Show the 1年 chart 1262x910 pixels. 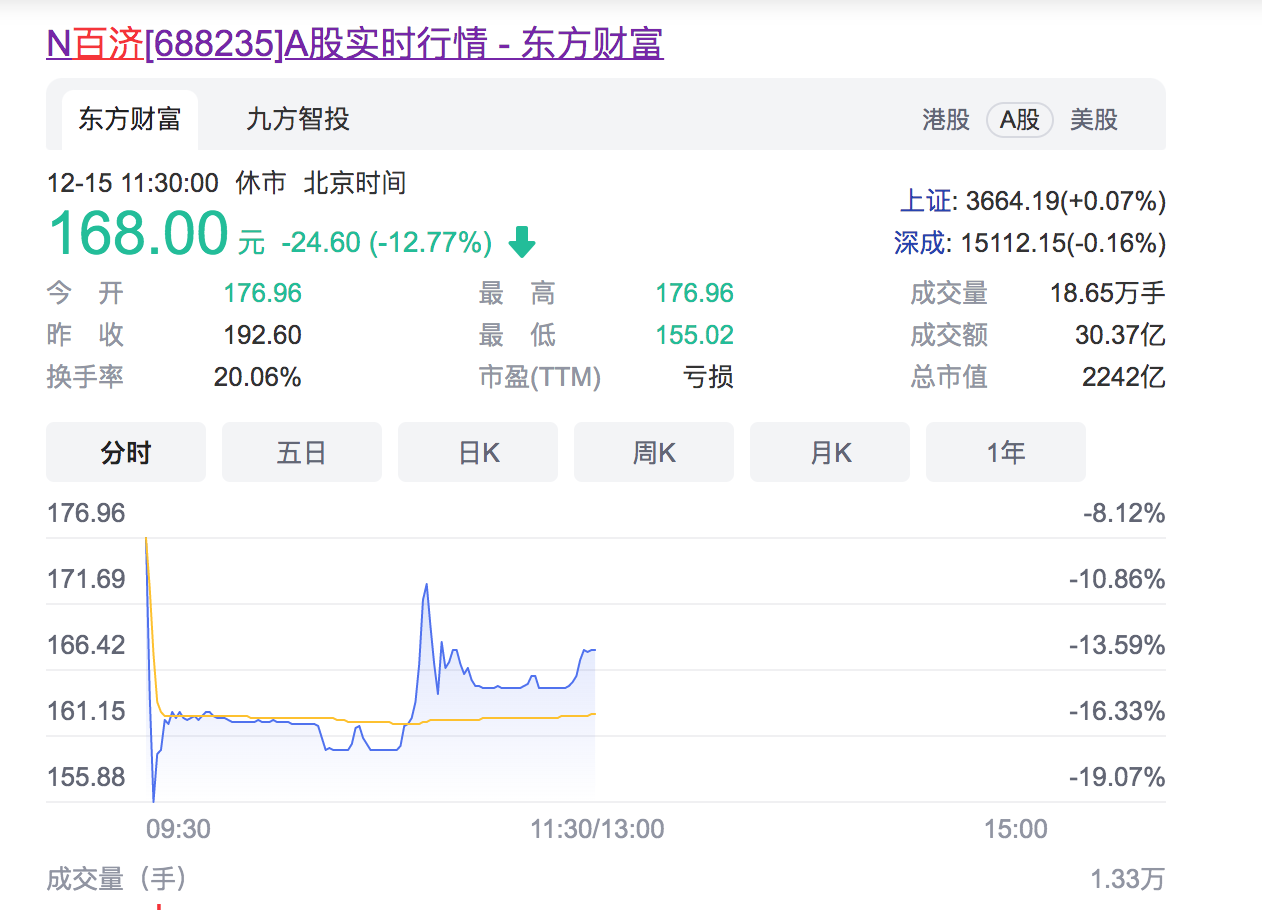click(x=1006, y=453)
